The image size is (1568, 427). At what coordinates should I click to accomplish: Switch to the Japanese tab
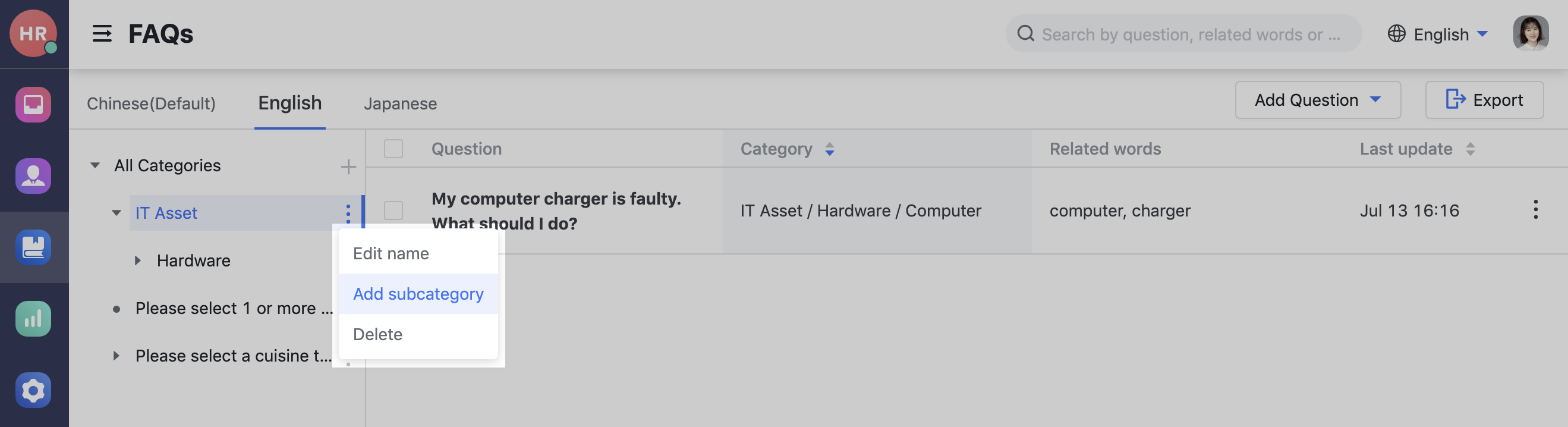point(401,103)
